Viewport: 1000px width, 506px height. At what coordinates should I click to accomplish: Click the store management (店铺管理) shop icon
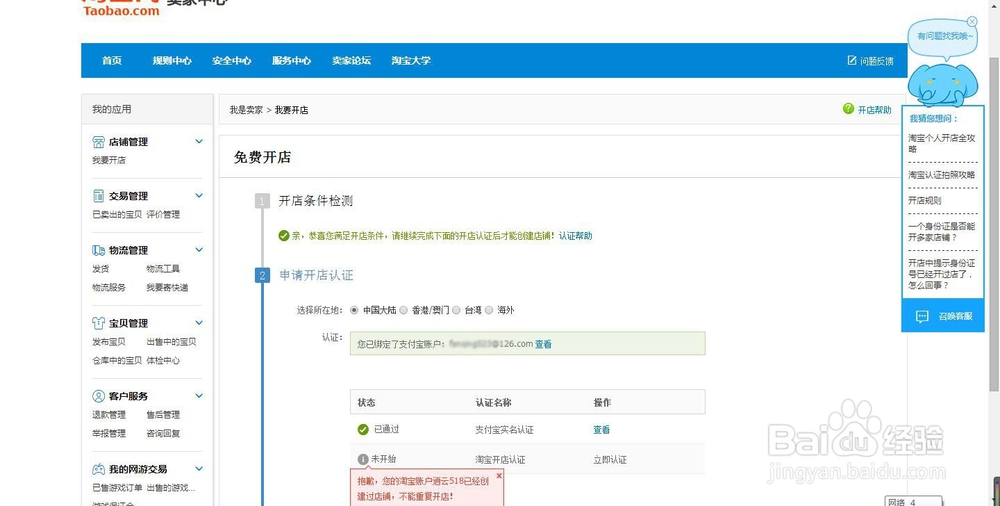[x=98, y=142]
